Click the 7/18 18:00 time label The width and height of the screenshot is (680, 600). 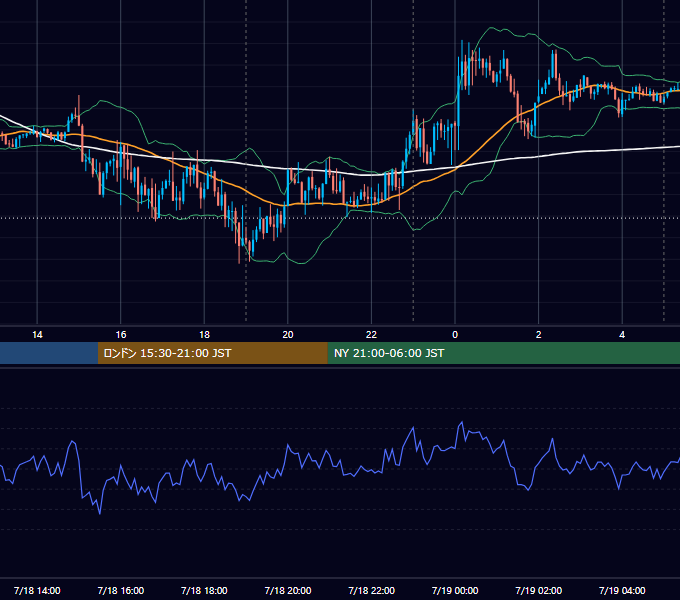pos(204,590)
